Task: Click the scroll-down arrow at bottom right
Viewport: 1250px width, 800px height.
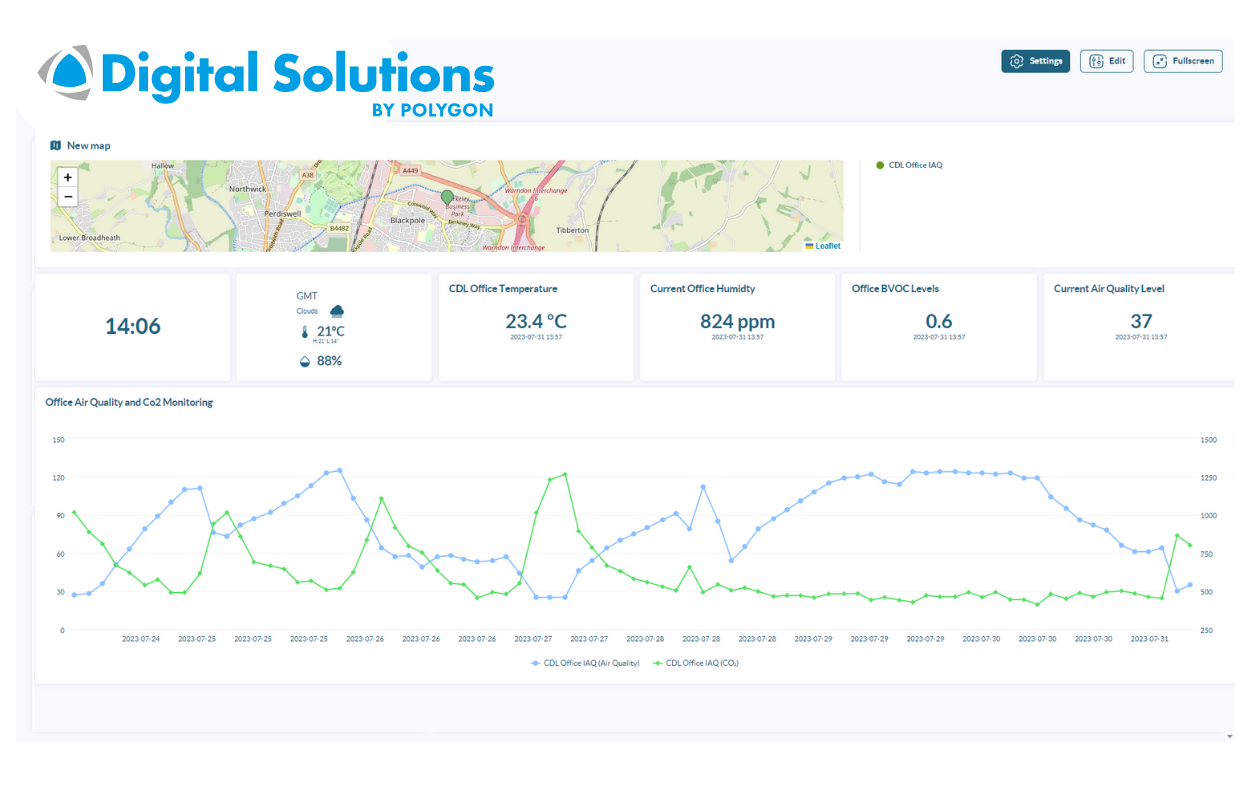Action: click(x=1229, y=736)
